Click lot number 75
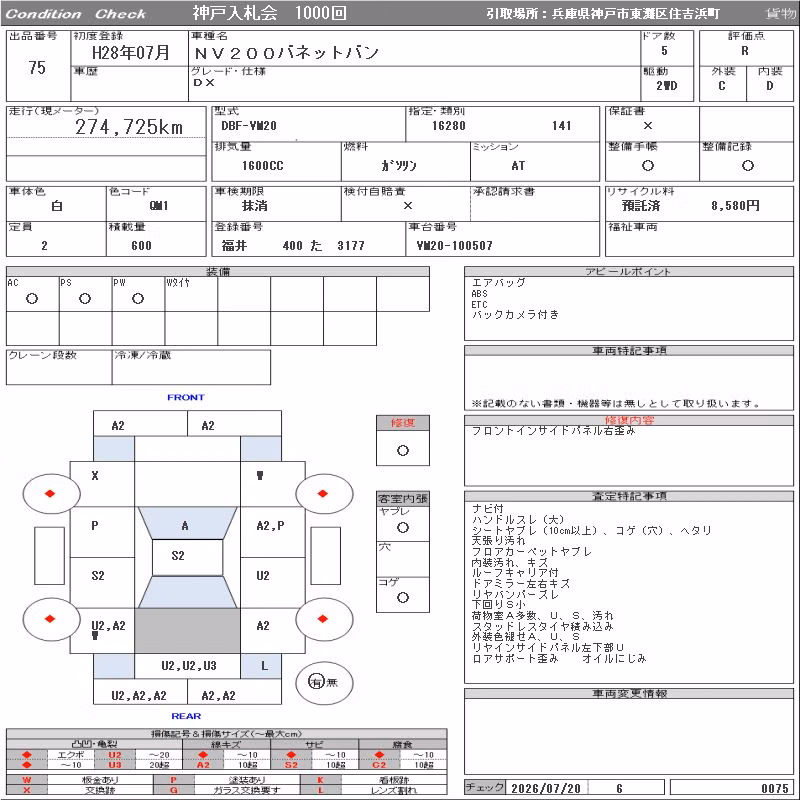Image resolution: width=800 pixels, height=800 pixels. pos(37,67)
